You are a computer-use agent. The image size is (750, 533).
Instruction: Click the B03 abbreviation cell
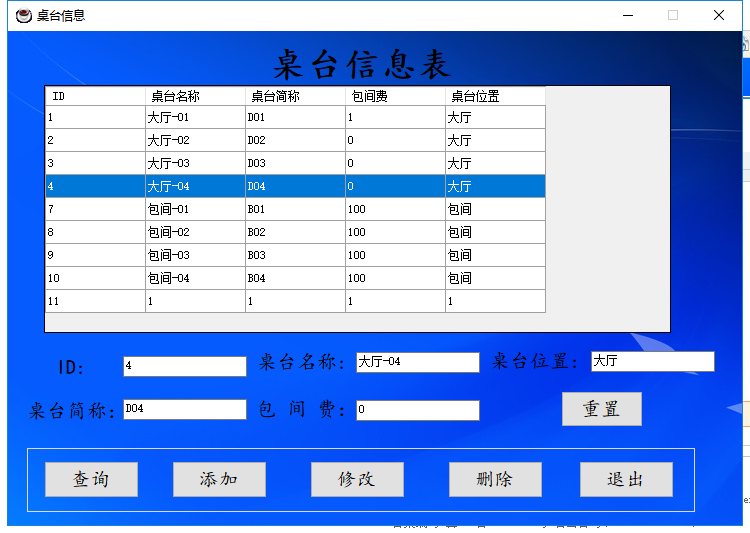click(295, 255)
